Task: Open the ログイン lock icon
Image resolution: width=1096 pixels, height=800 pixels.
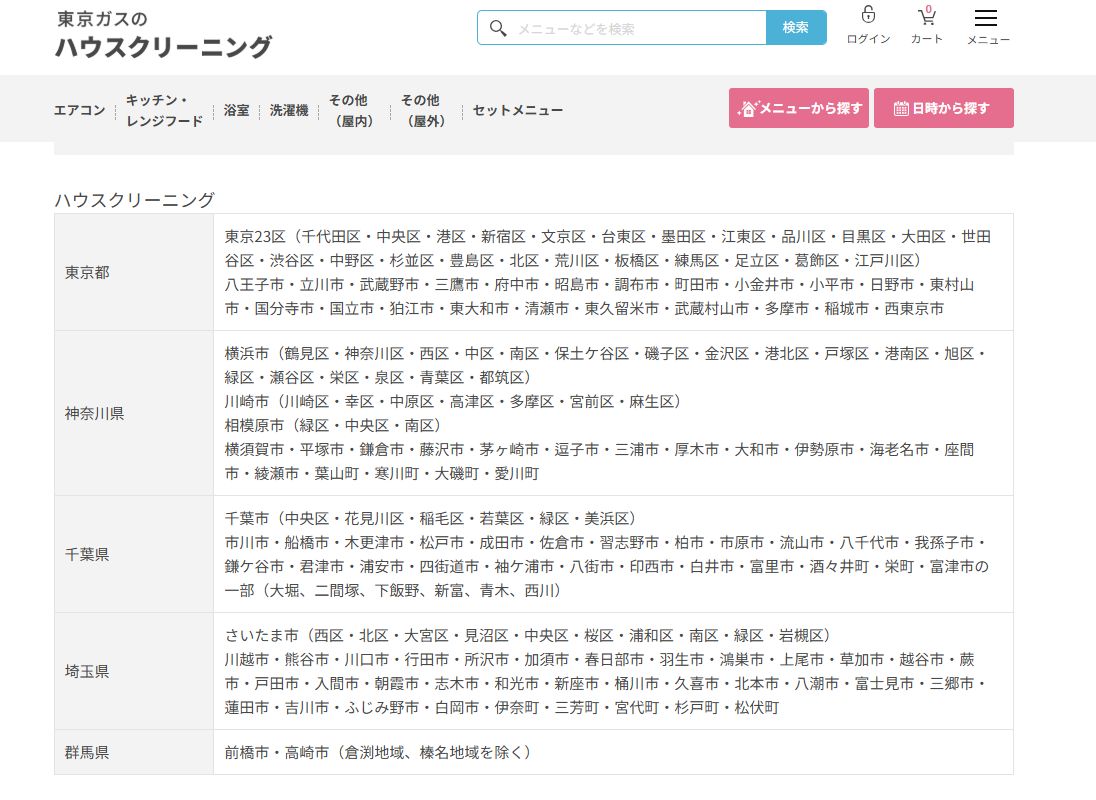Action: pyautogui.click(x=868, y=16)
